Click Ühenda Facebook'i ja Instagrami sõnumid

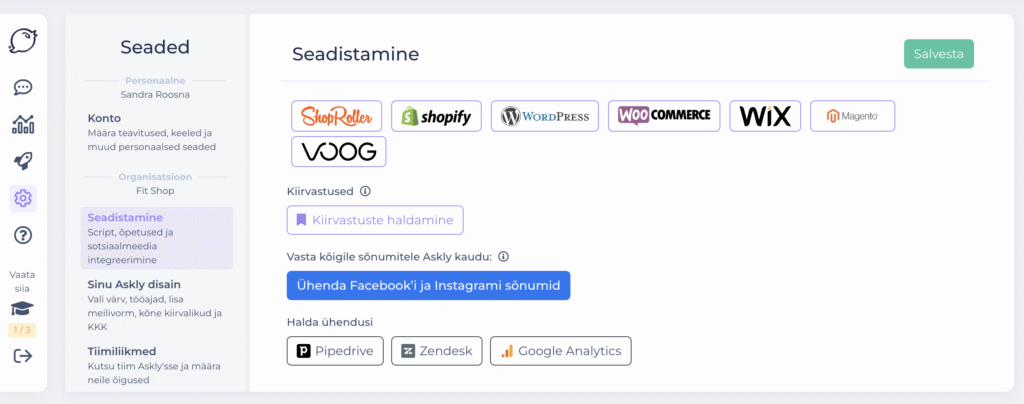(428, 286)
